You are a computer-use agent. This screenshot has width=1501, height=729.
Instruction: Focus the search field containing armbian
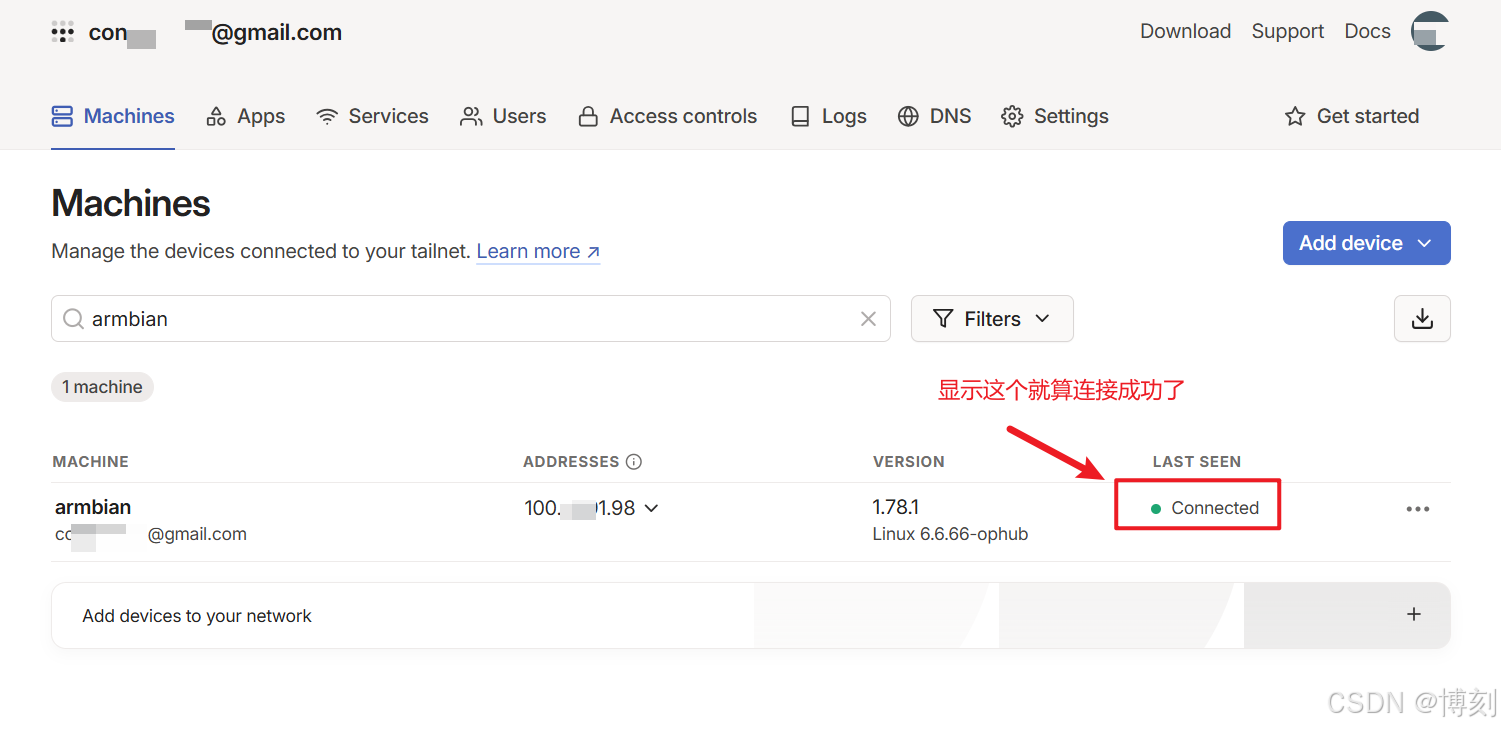(x=470, y=319)
